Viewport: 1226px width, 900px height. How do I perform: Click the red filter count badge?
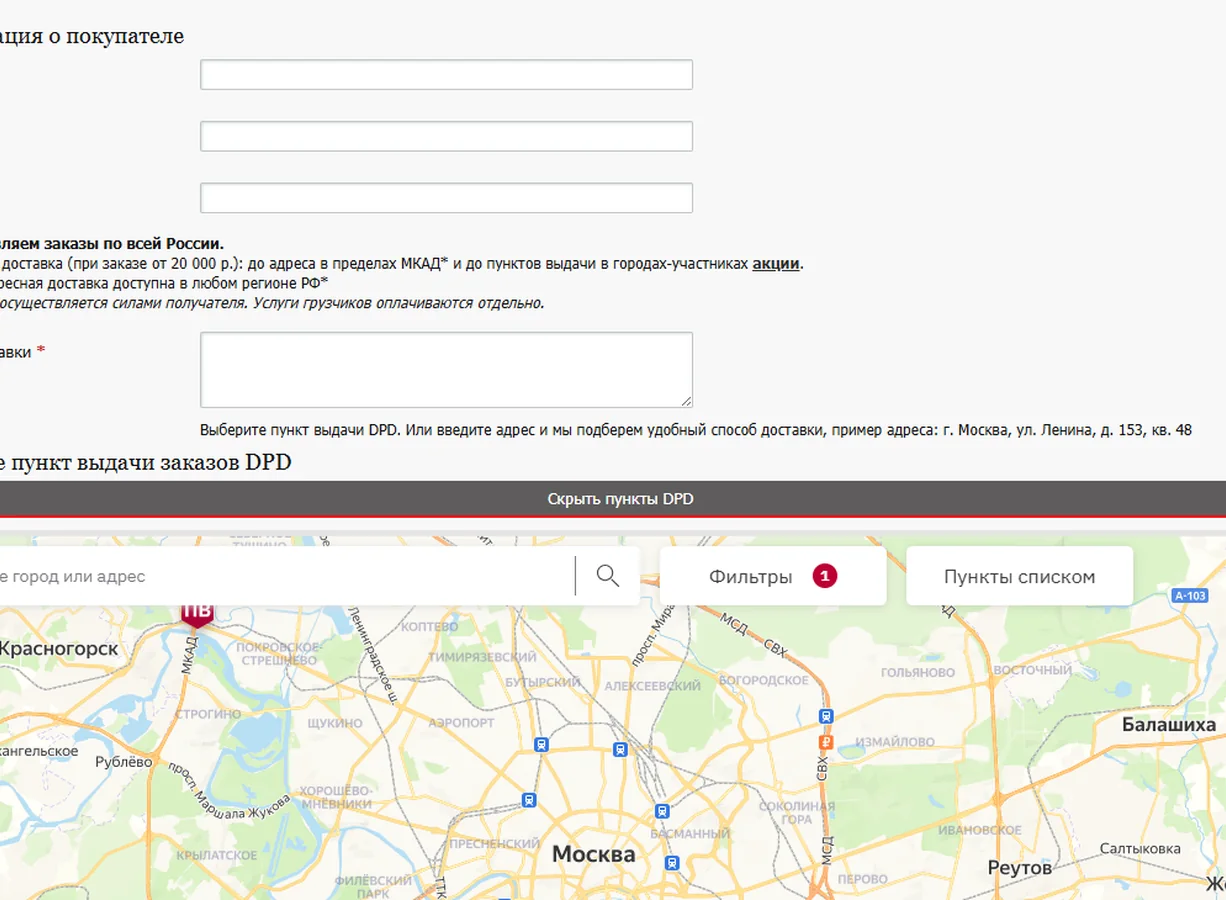pos(825,576)
